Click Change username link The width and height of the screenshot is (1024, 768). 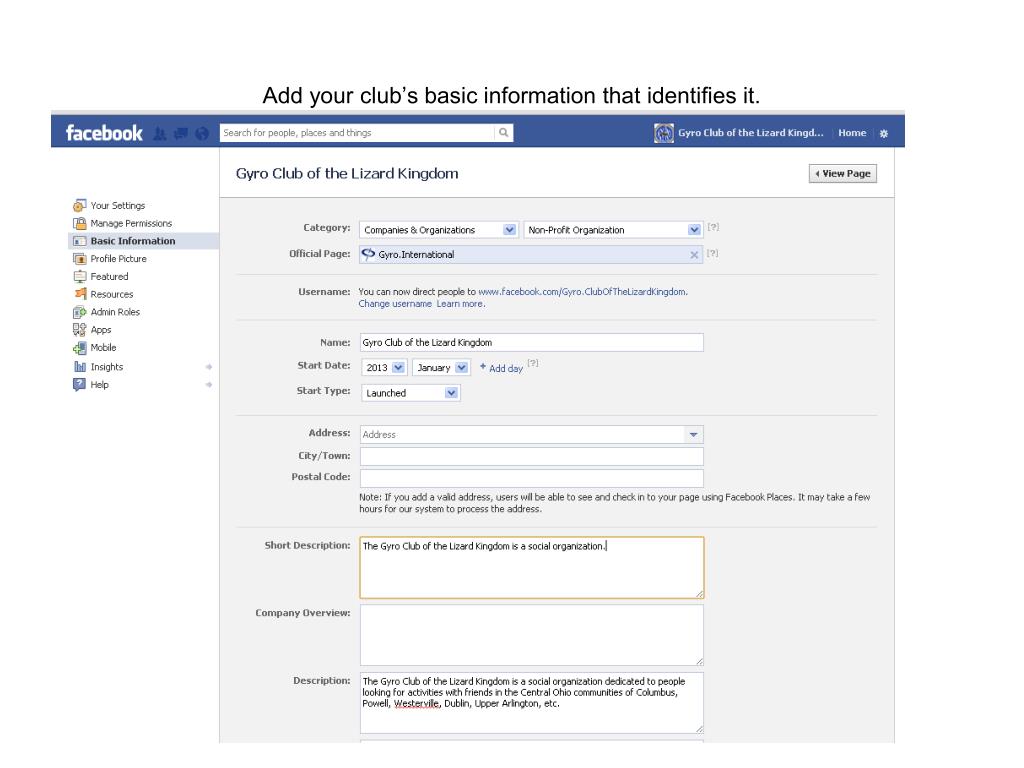pyautogui.click(x=395, y=304)
